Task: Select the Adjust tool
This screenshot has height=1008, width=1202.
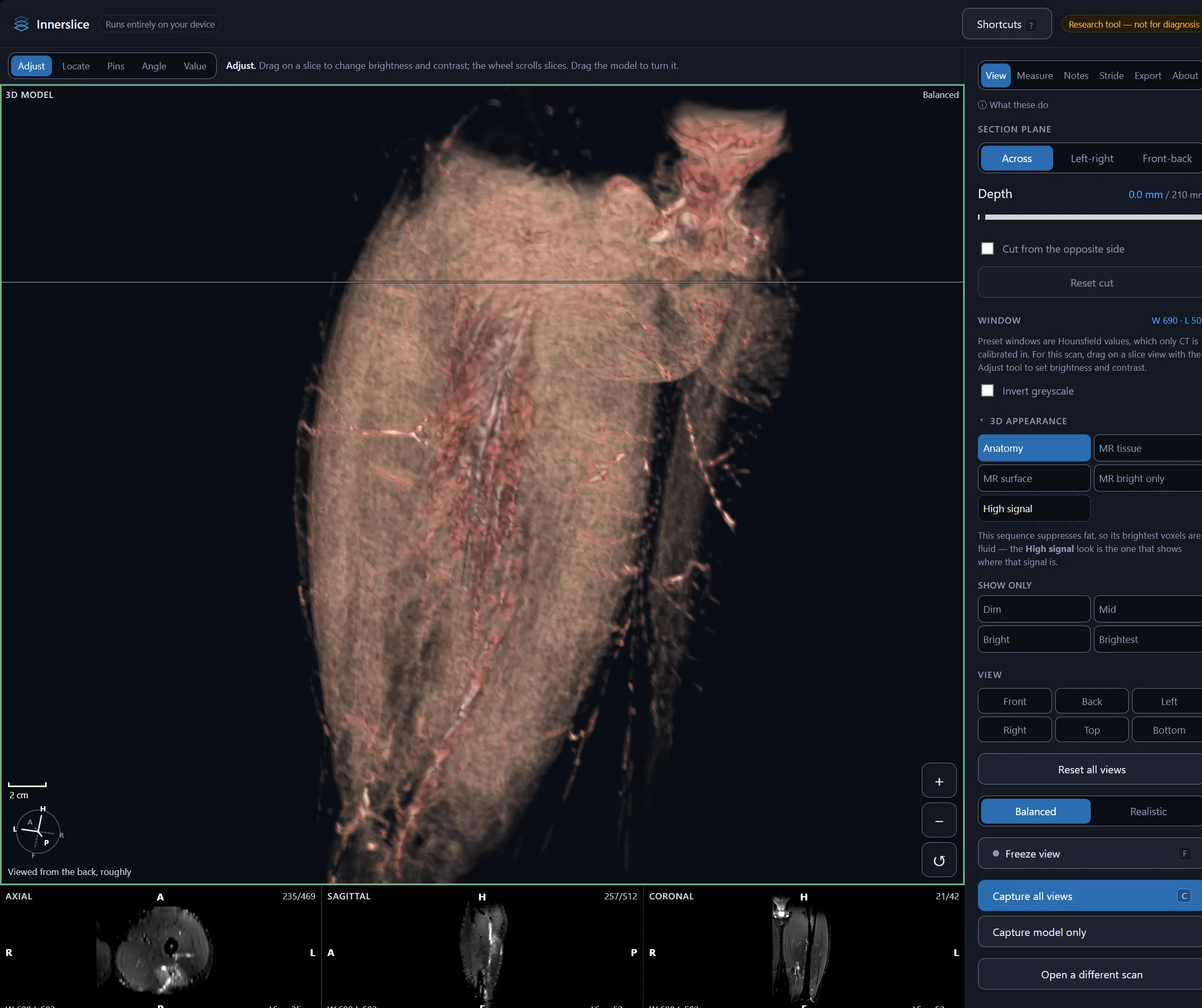Action: pyautogui.click(x=31, y=66)
